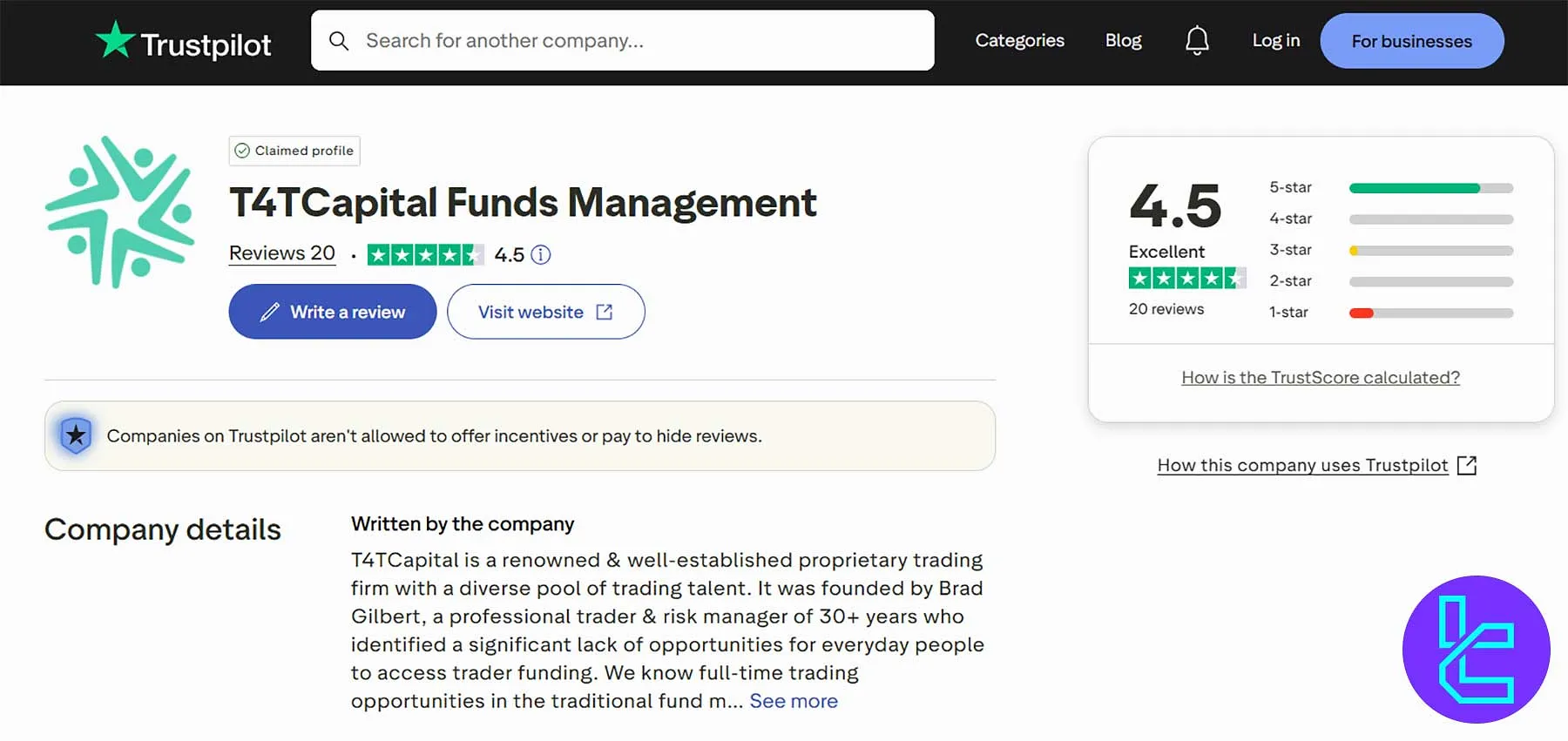
Task: Open How this company uses Trustpilot
Action: 1301,465
